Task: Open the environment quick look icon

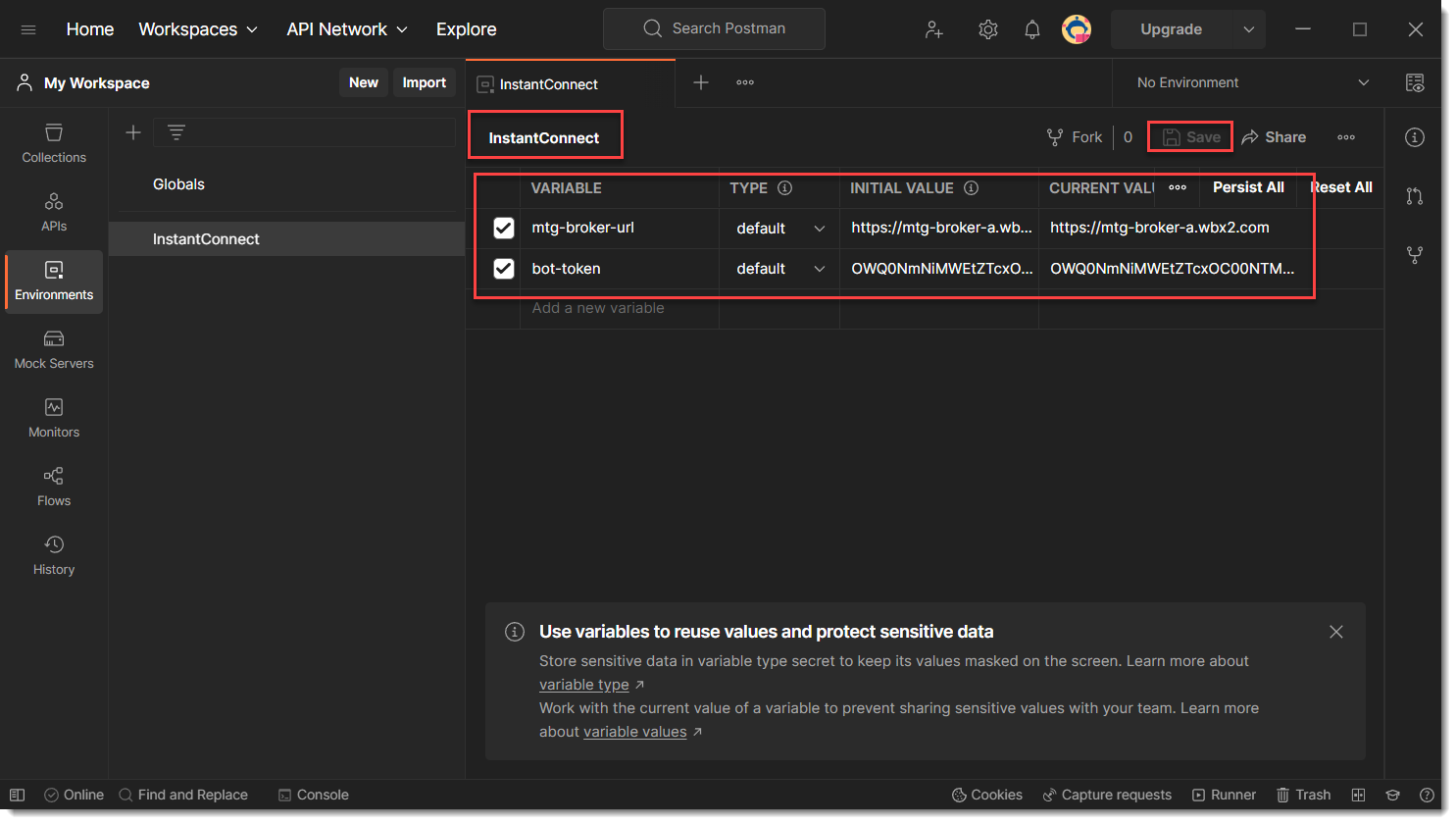Action: tap(1415, 82)
